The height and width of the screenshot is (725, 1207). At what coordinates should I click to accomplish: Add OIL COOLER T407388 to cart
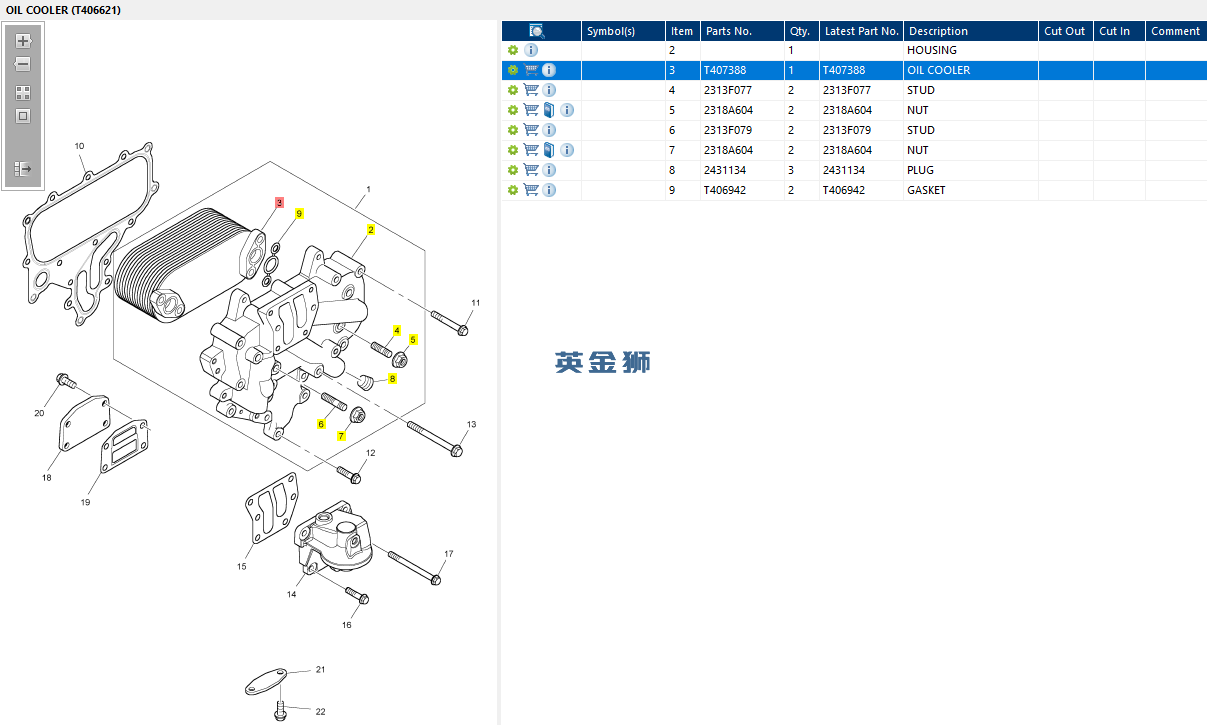click(x=531, y=70)
